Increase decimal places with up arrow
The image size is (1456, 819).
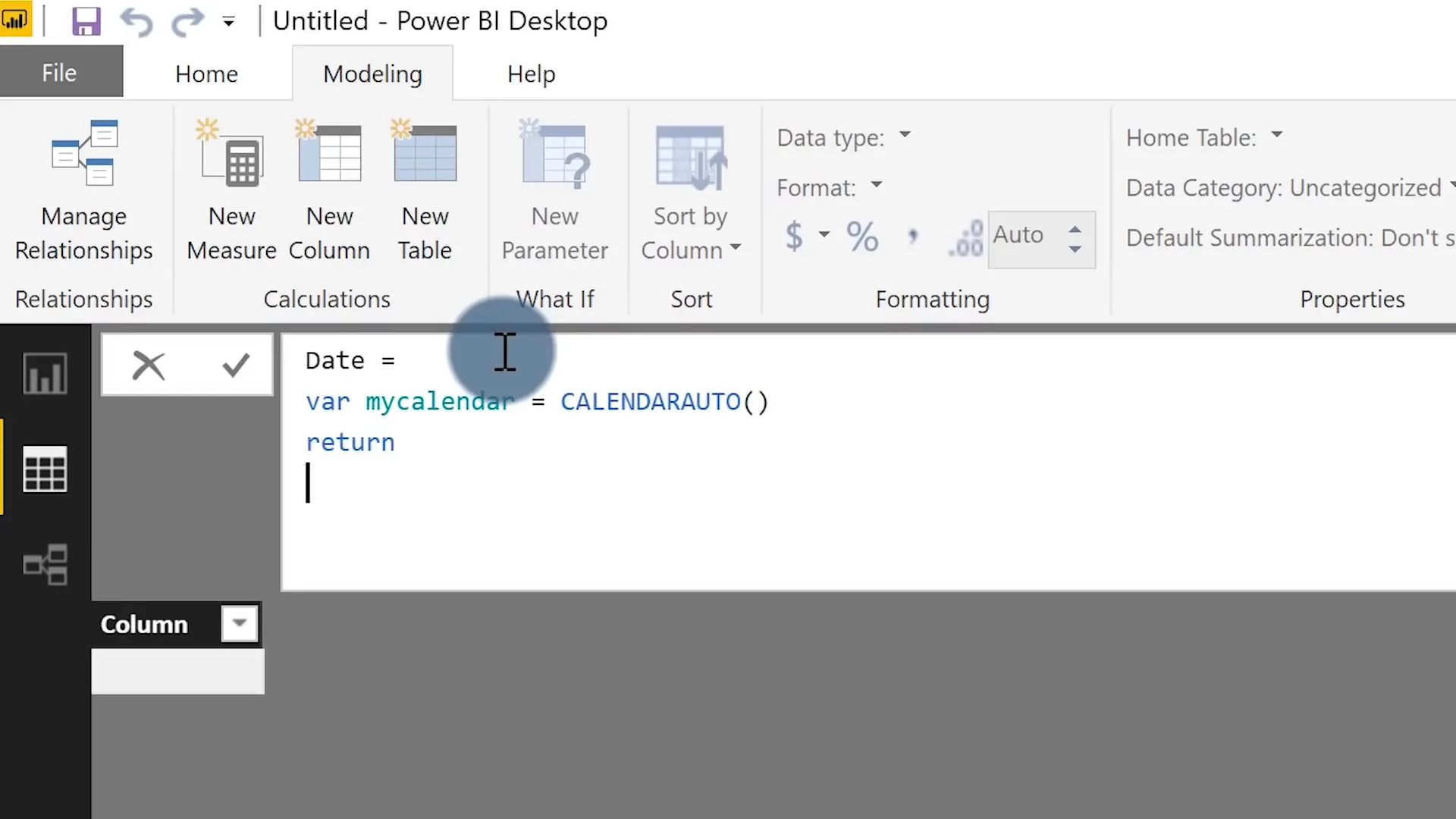tap(1075, 229)
